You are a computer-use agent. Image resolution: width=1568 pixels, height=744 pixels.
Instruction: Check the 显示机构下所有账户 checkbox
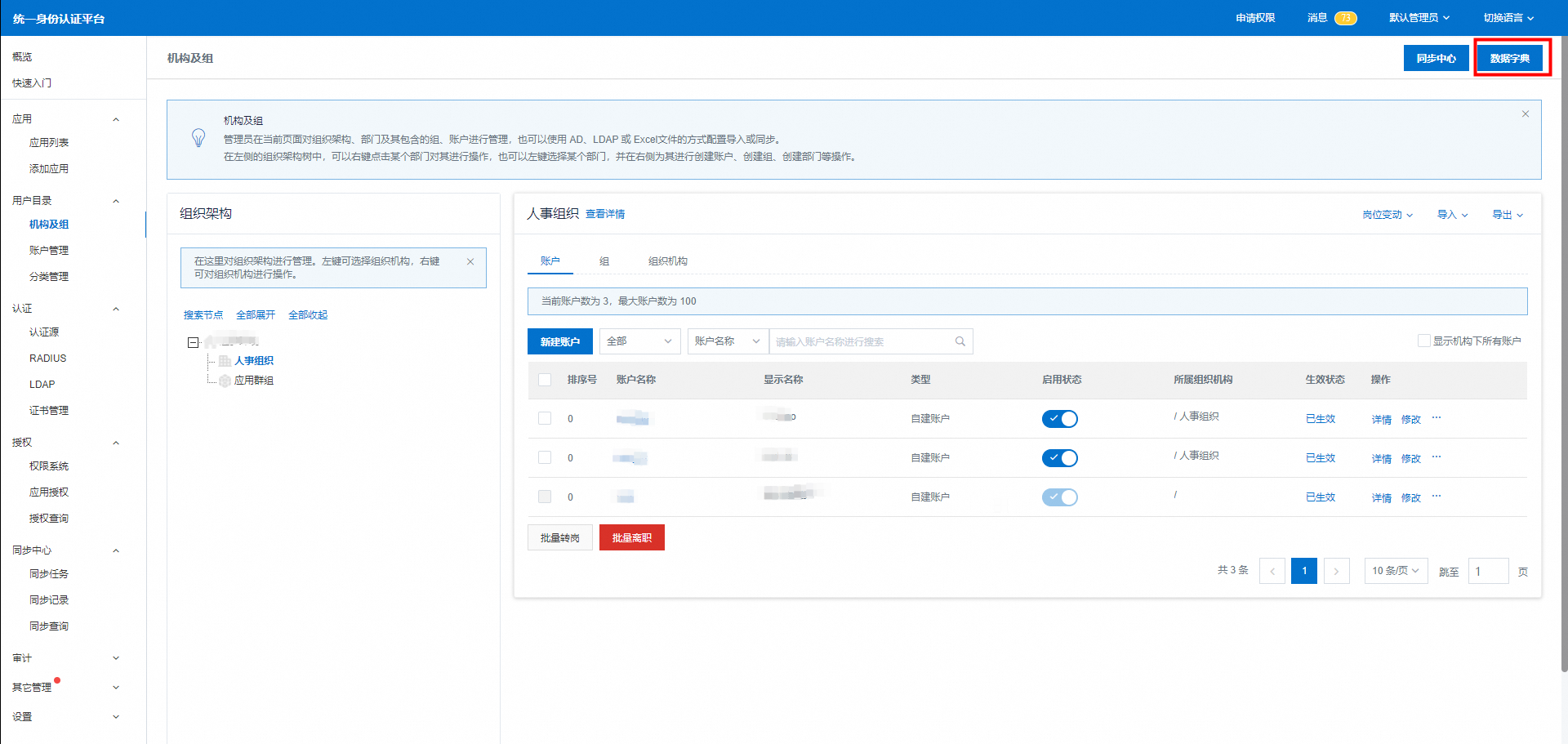pyautogui.click(x=1423, y=341)
